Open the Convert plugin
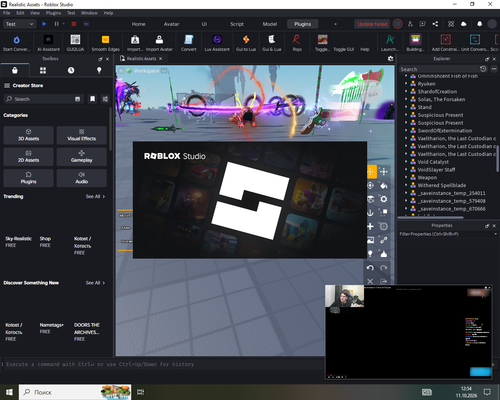Viewport: 500px width, 400px height. [189, 43]
